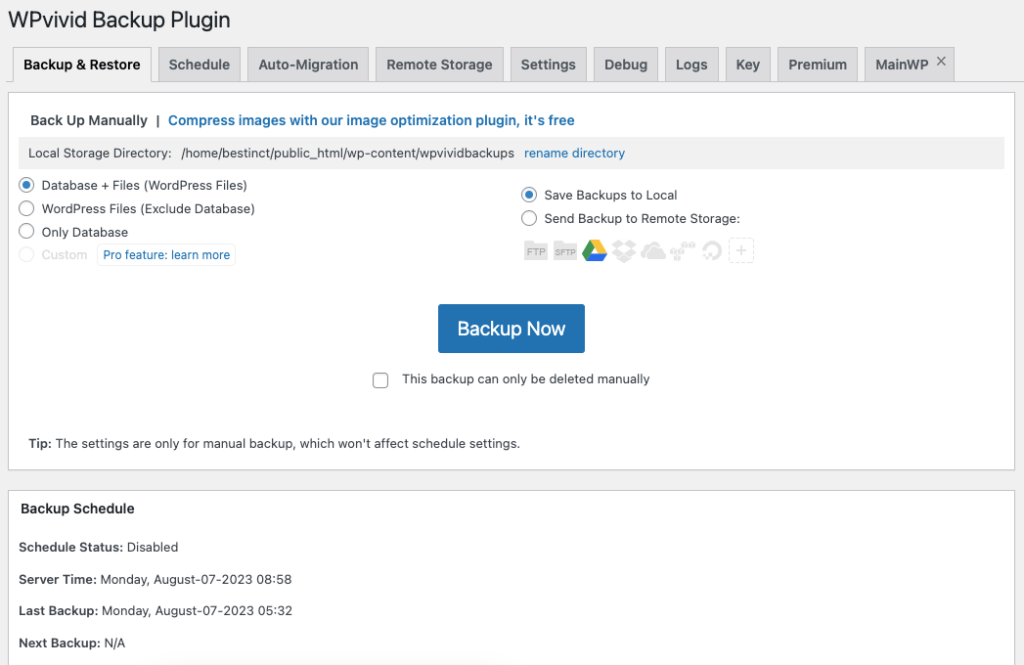Open the Remote Storage tab
Screen dimensions: 1024x665
point(439,63)
